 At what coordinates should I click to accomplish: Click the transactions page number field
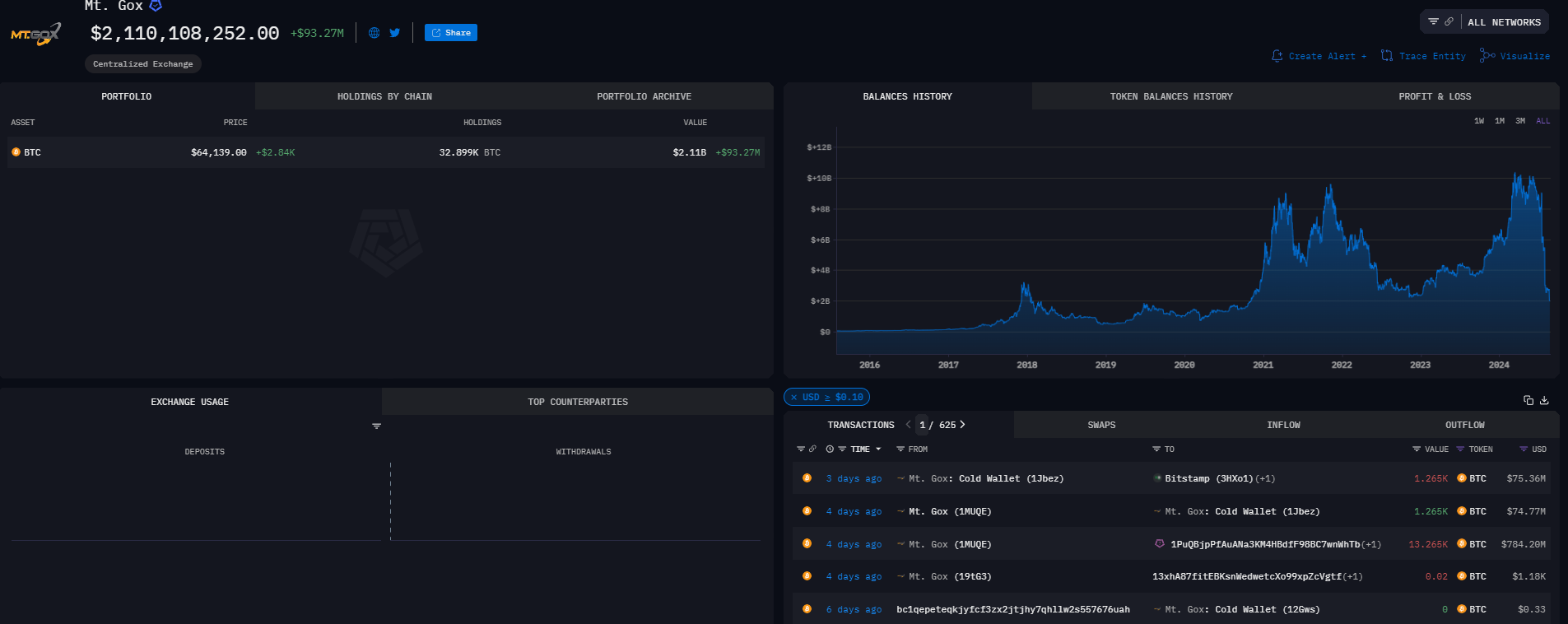(923, 425)
